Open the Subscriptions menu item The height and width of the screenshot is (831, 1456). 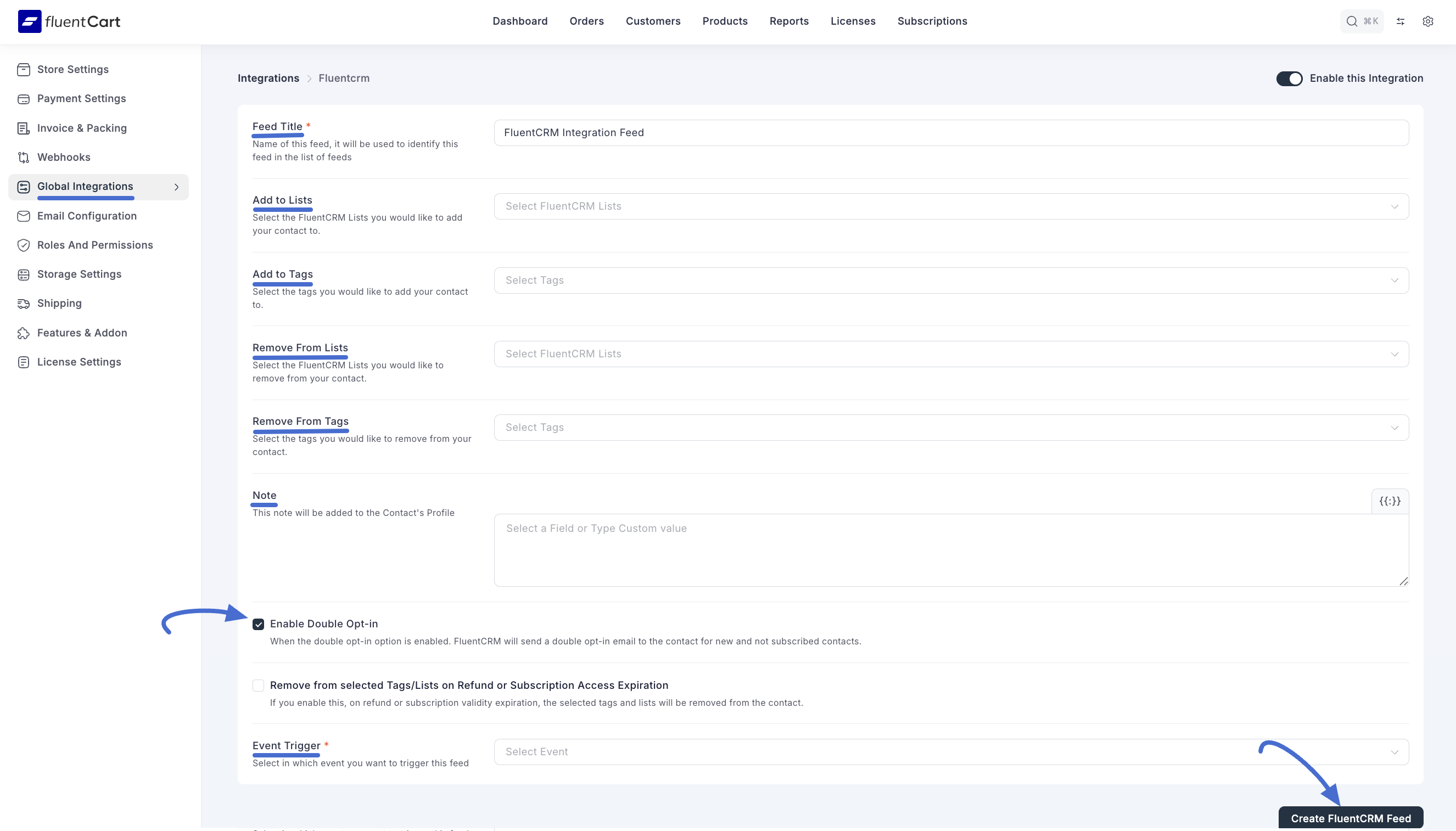coord(932,21)
